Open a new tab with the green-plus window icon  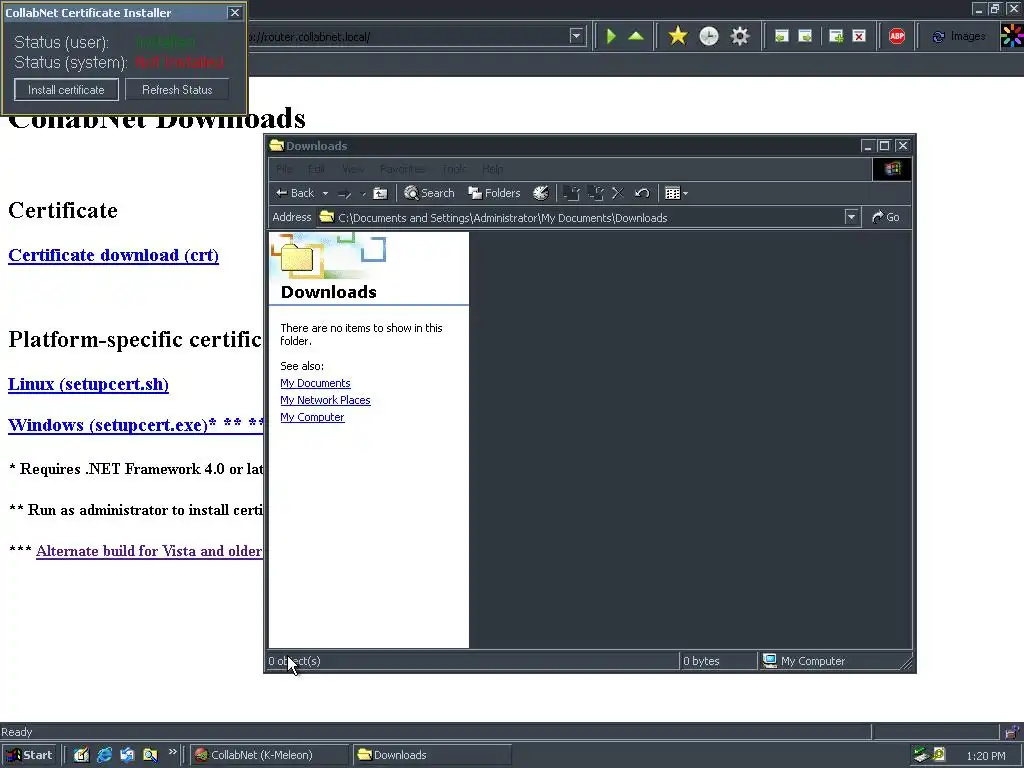[x=836, y=36]
